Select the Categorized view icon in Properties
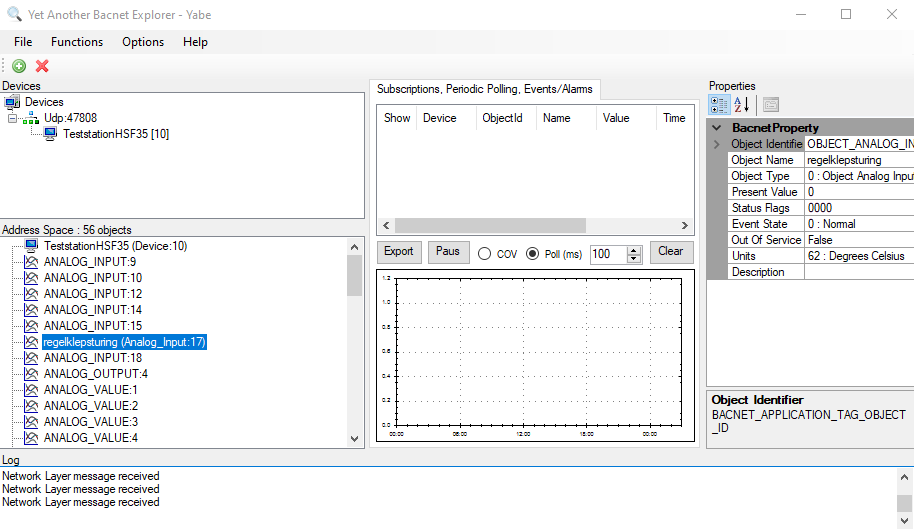This screenshot has height=530, width=914. pyautogui.click(x=719, y=105)
